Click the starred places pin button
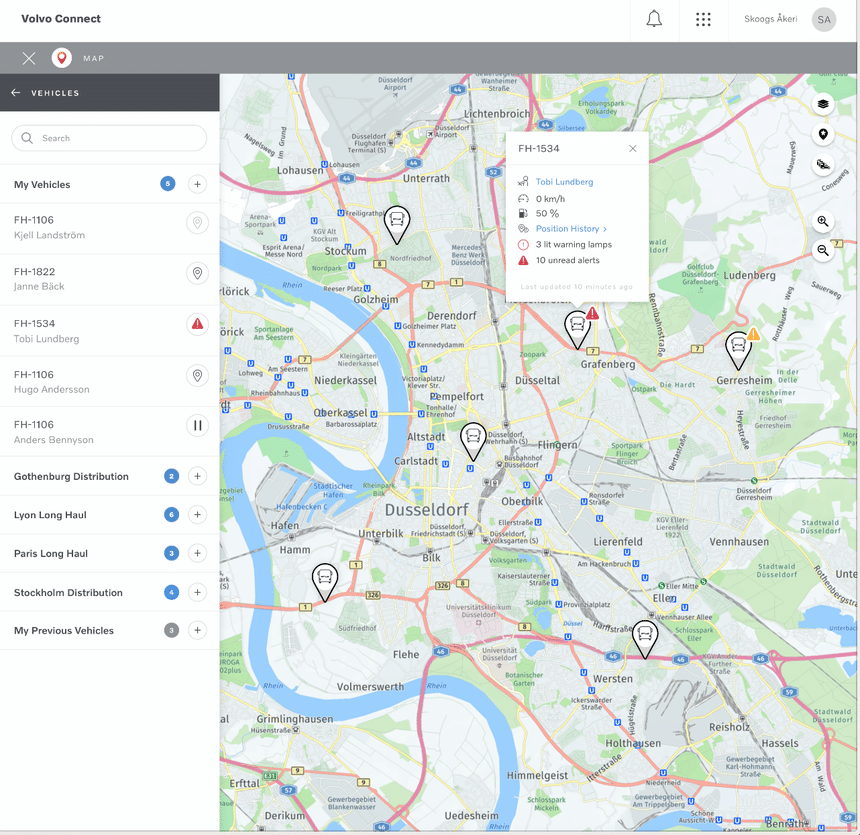Screen dimensions: 860x835 [823, 135]
